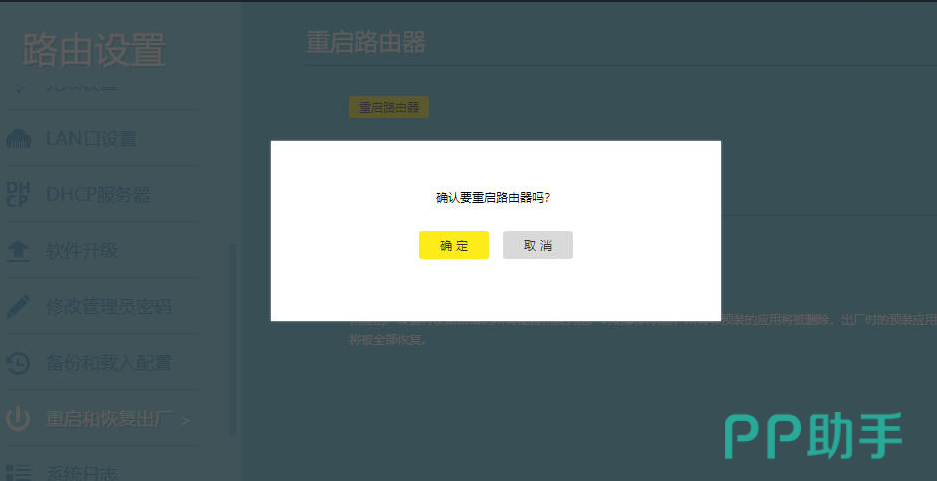This screenshot has width=937, height=481.
Task: Click dialog text 确认要重启路由器吗?
Action: coord(493,198)
